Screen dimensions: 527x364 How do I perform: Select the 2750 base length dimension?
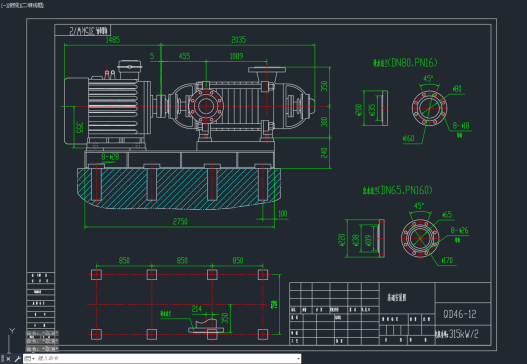(180, 221)
